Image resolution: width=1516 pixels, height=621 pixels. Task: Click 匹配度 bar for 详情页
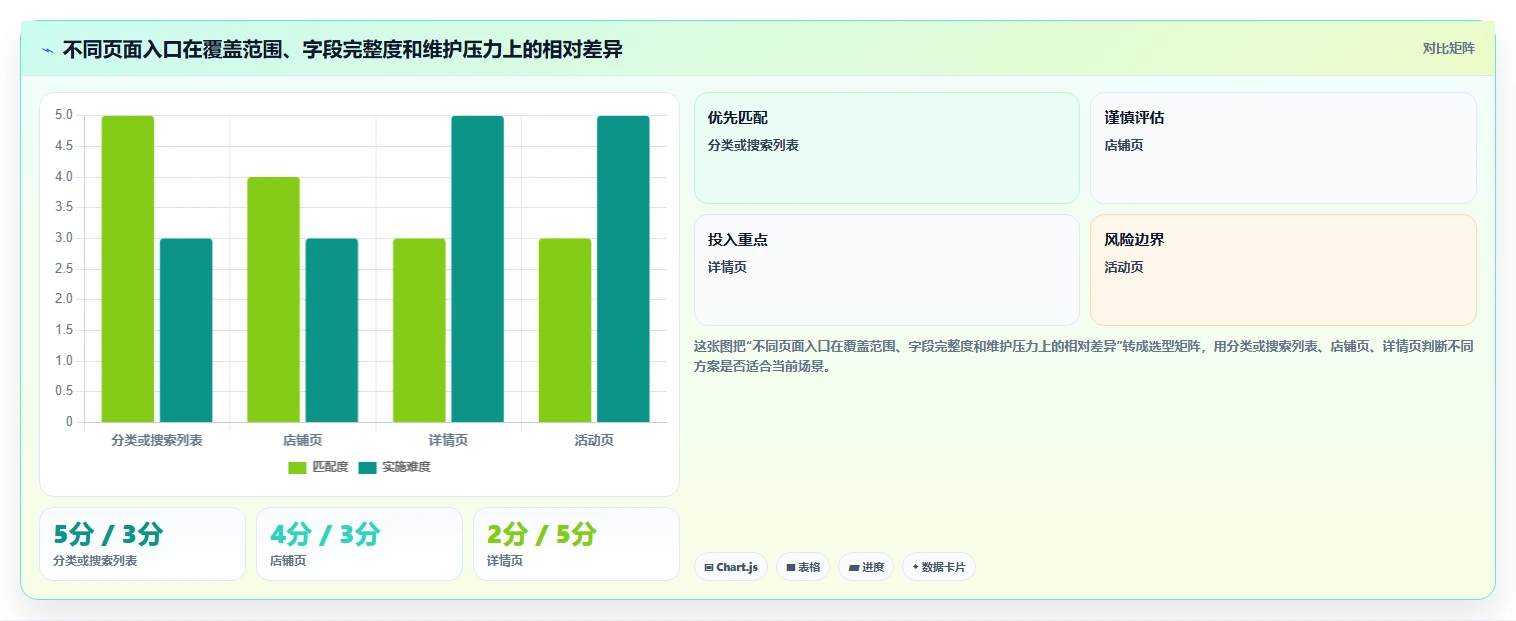pos(419,330)
